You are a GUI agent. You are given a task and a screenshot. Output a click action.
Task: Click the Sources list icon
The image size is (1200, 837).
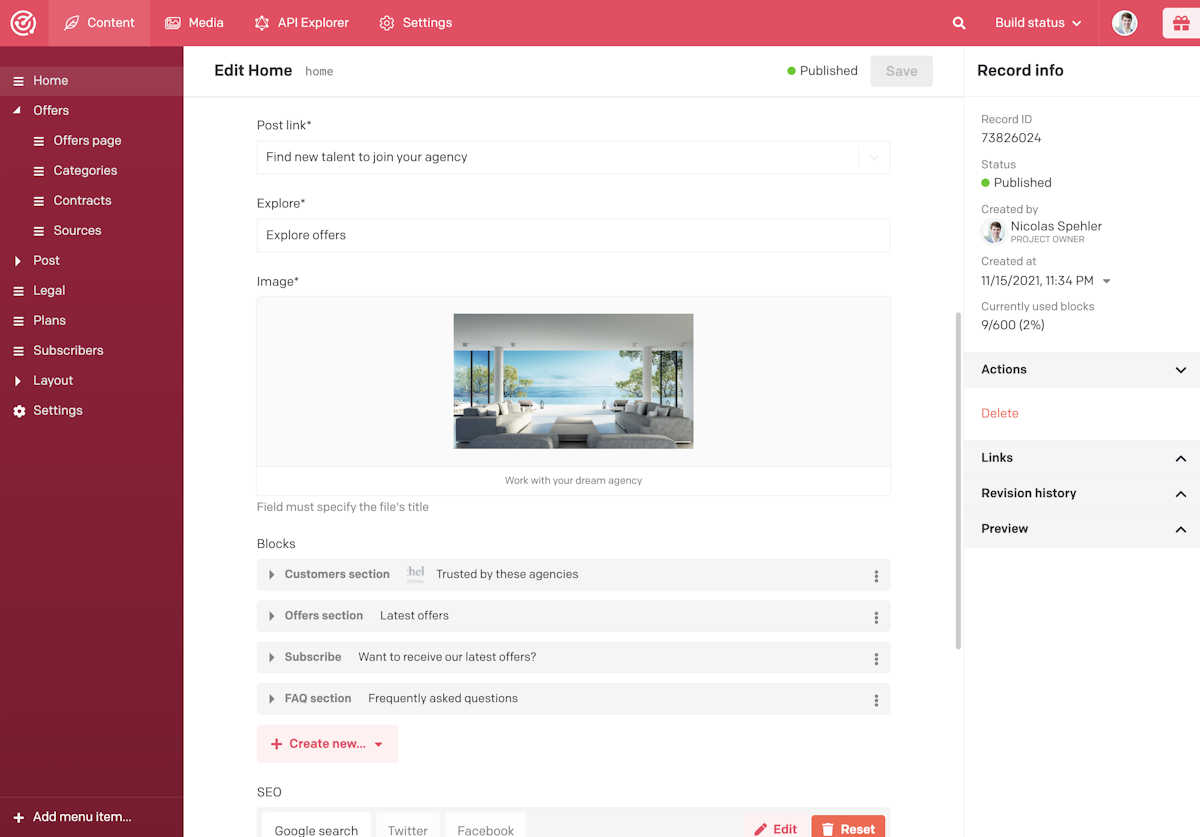39,231
